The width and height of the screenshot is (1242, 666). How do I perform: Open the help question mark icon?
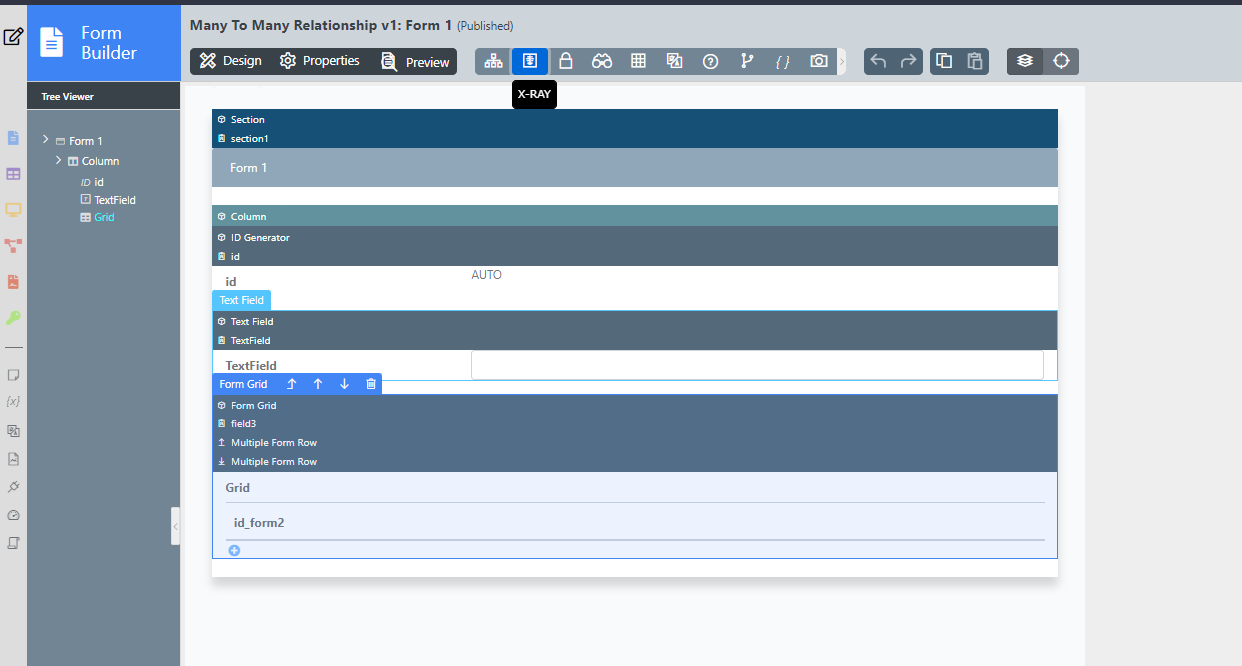(710, 61)
